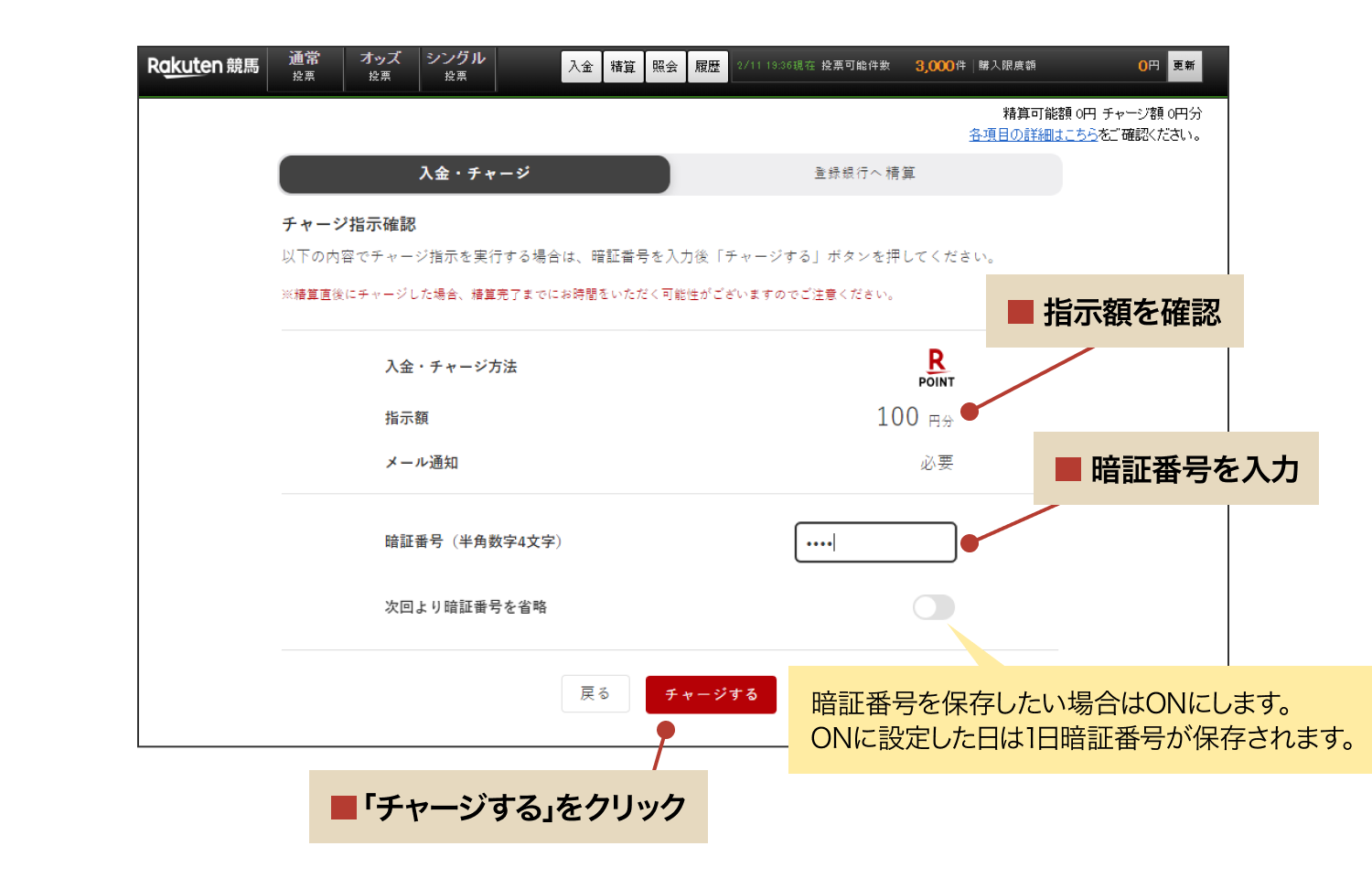
Task: Click the チャージする button
Action: pos(711,694)
